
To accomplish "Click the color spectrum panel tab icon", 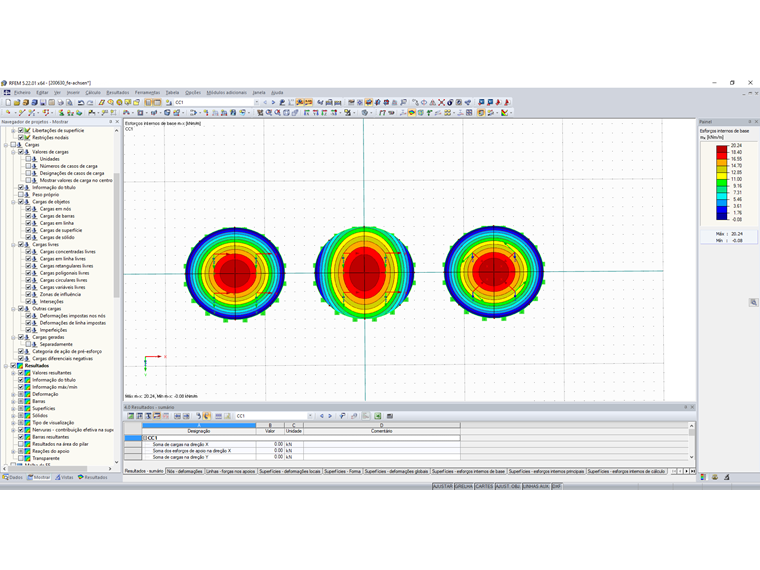I will pyautogui.click(x=703, y=477).
